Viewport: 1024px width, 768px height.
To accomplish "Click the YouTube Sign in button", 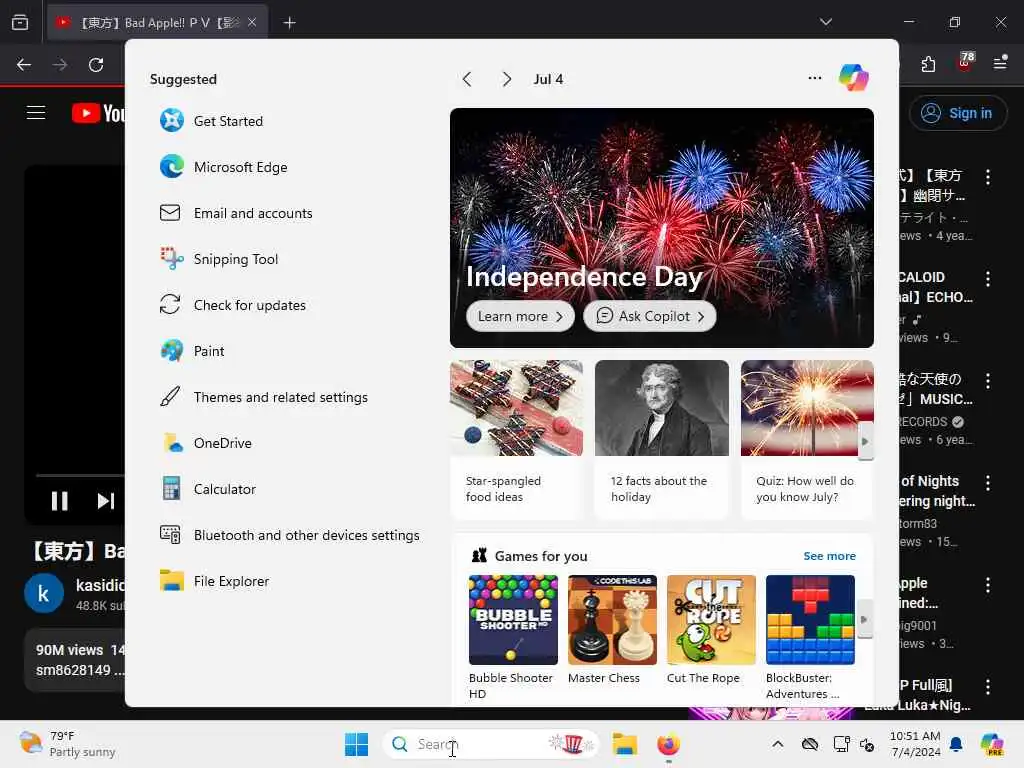I will click(957, 113).
